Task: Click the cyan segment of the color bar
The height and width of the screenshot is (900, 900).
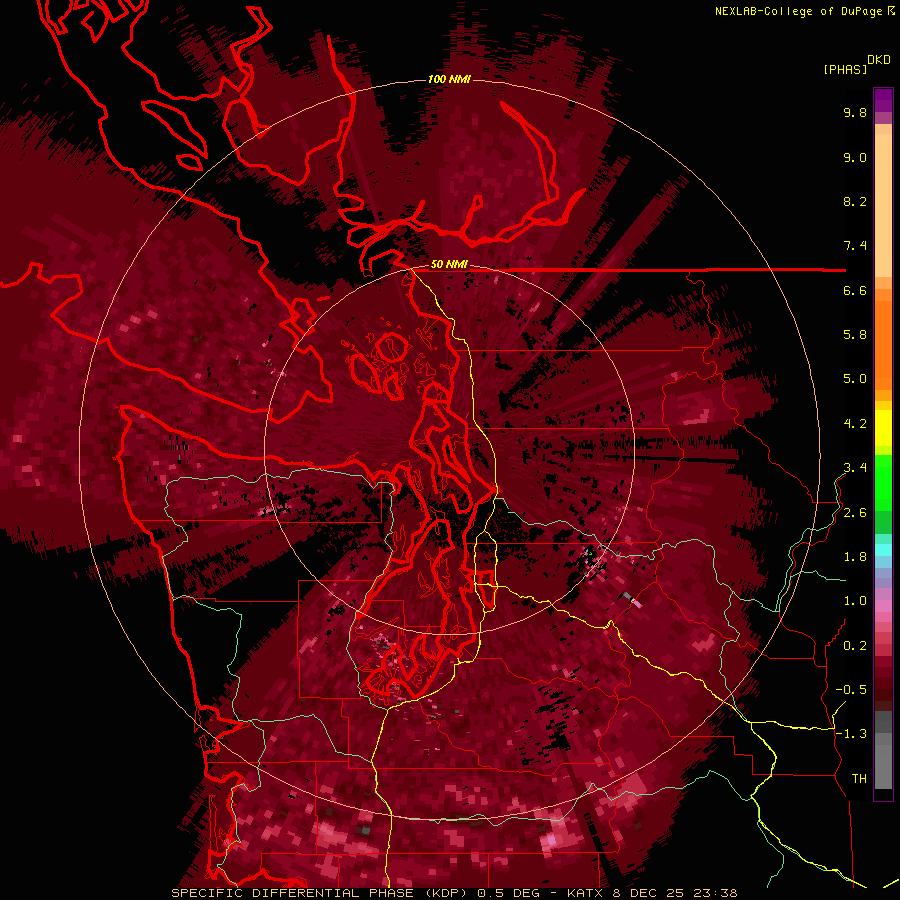Action: click(883, 550)
